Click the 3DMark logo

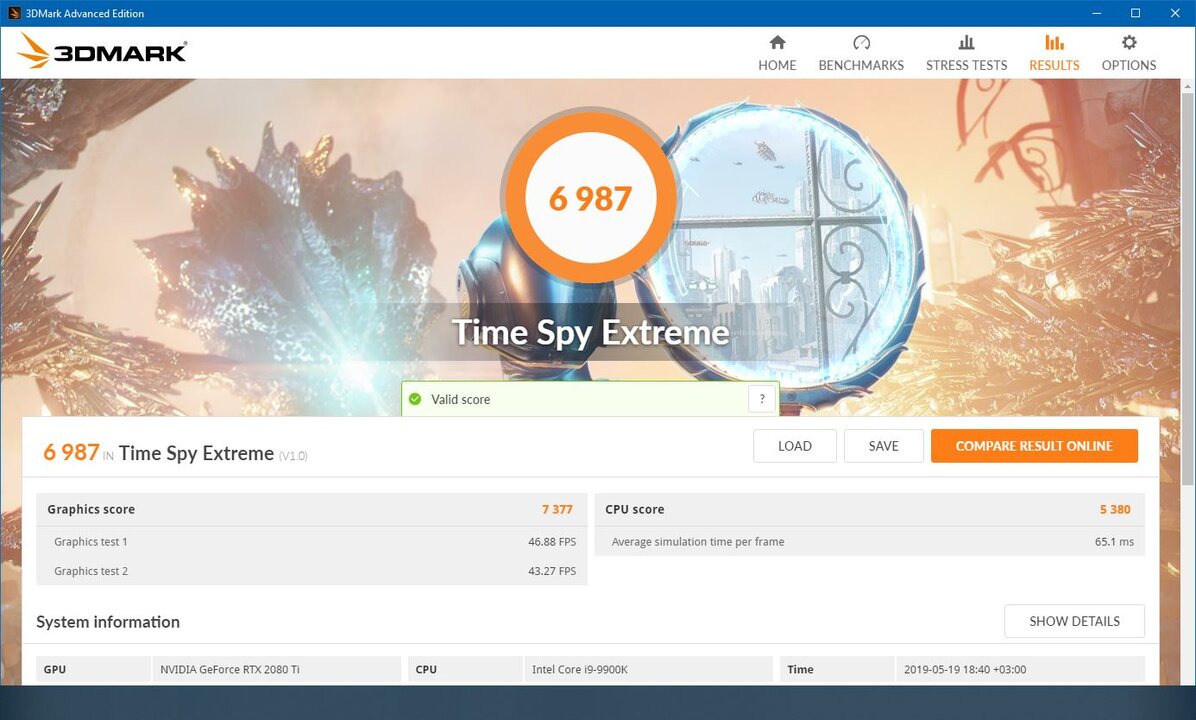coord(102,51)
